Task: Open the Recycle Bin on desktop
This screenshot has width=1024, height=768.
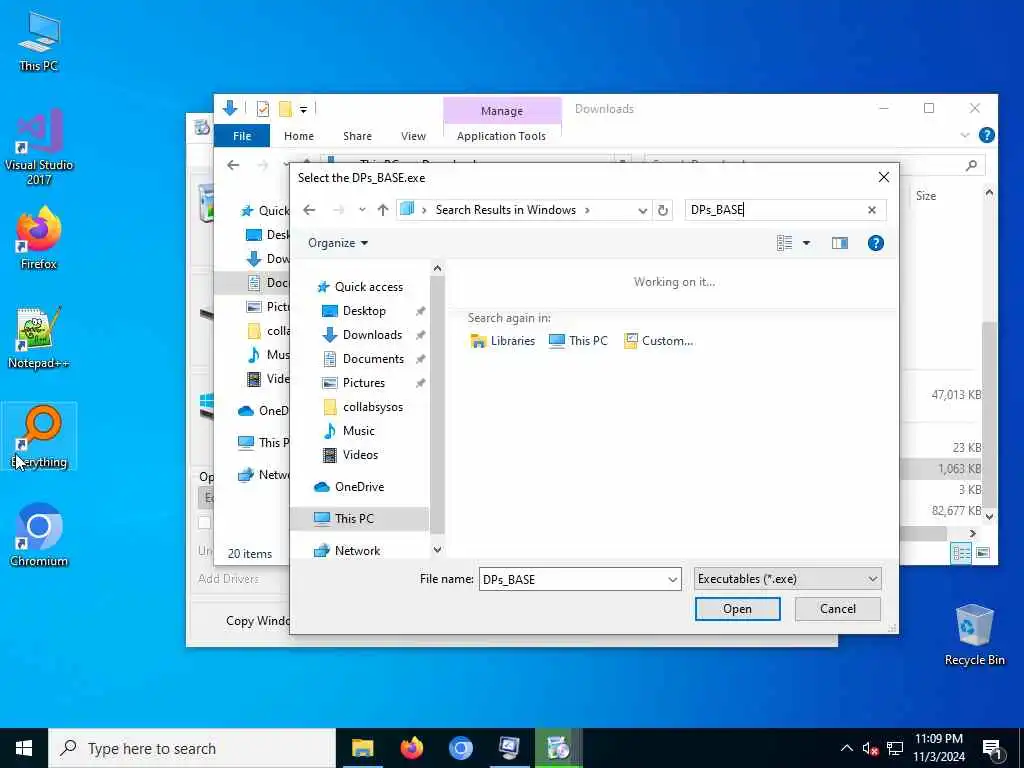Action: tap(974, 635)
